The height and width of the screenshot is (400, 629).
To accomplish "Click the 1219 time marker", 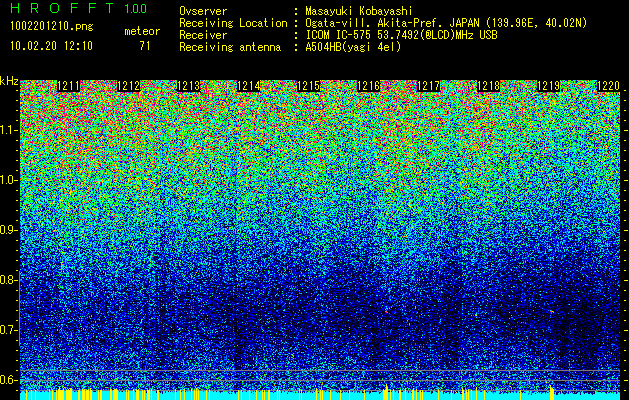I will click(549, 86).
